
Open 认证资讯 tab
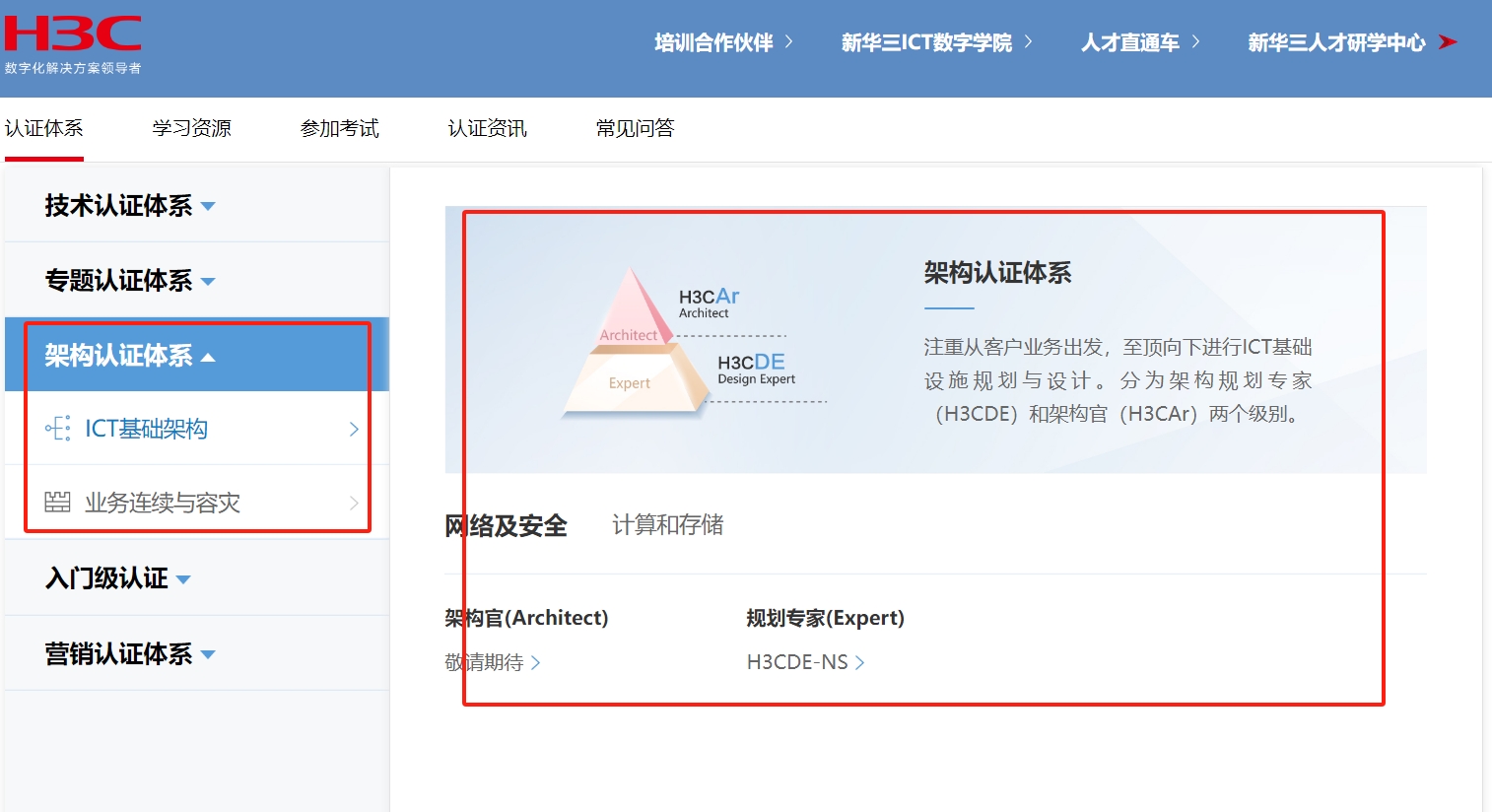click(487, 128)
